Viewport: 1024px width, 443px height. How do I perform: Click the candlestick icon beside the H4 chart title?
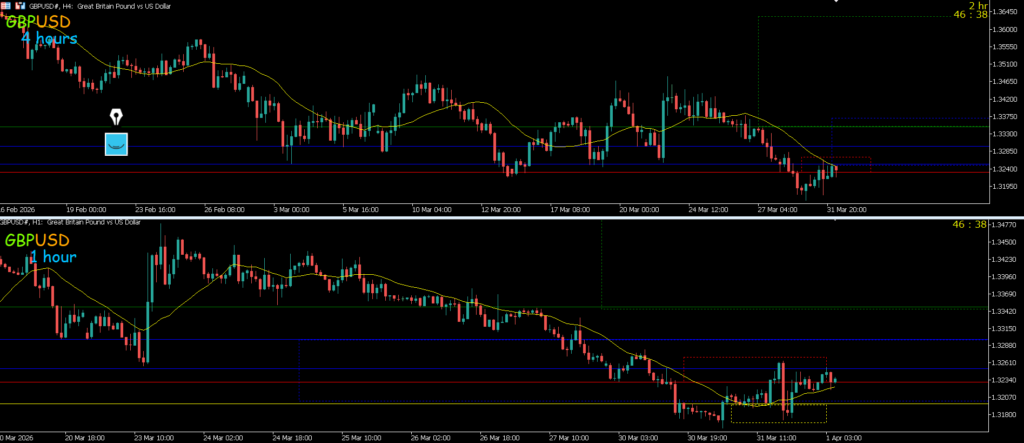tap(20, 6)
